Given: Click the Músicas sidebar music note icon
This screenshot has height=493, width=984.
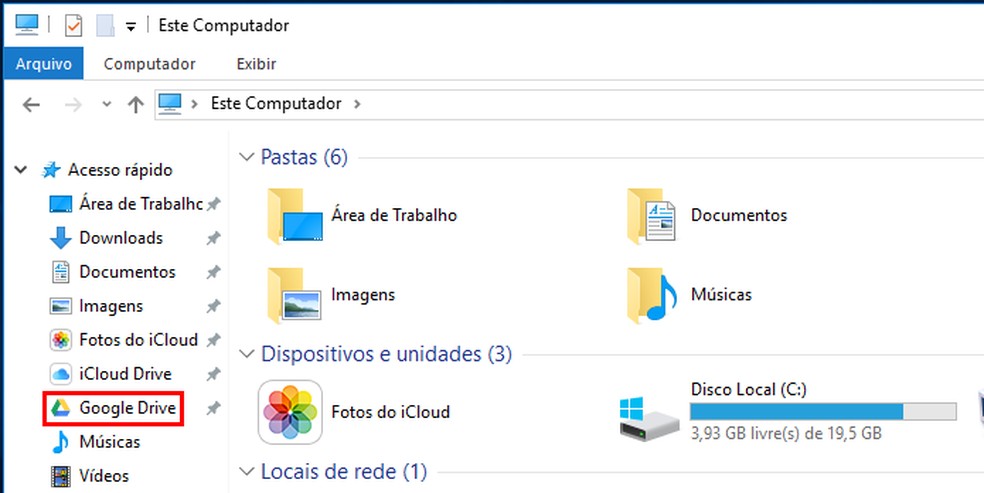Looking at the screenshot, I should point(60,442).
